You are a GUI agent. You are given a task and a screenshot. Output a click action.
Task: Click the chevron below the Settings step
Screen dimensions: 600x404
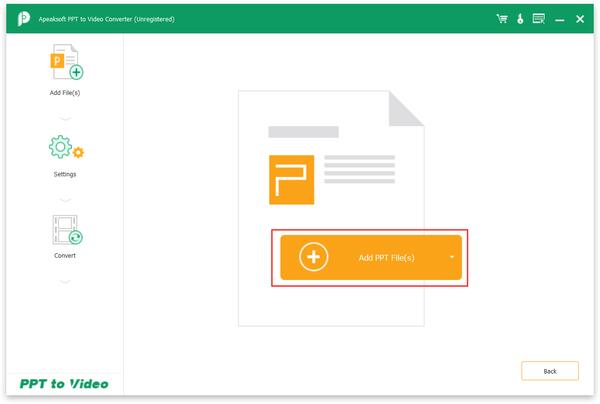coord(65,200)
